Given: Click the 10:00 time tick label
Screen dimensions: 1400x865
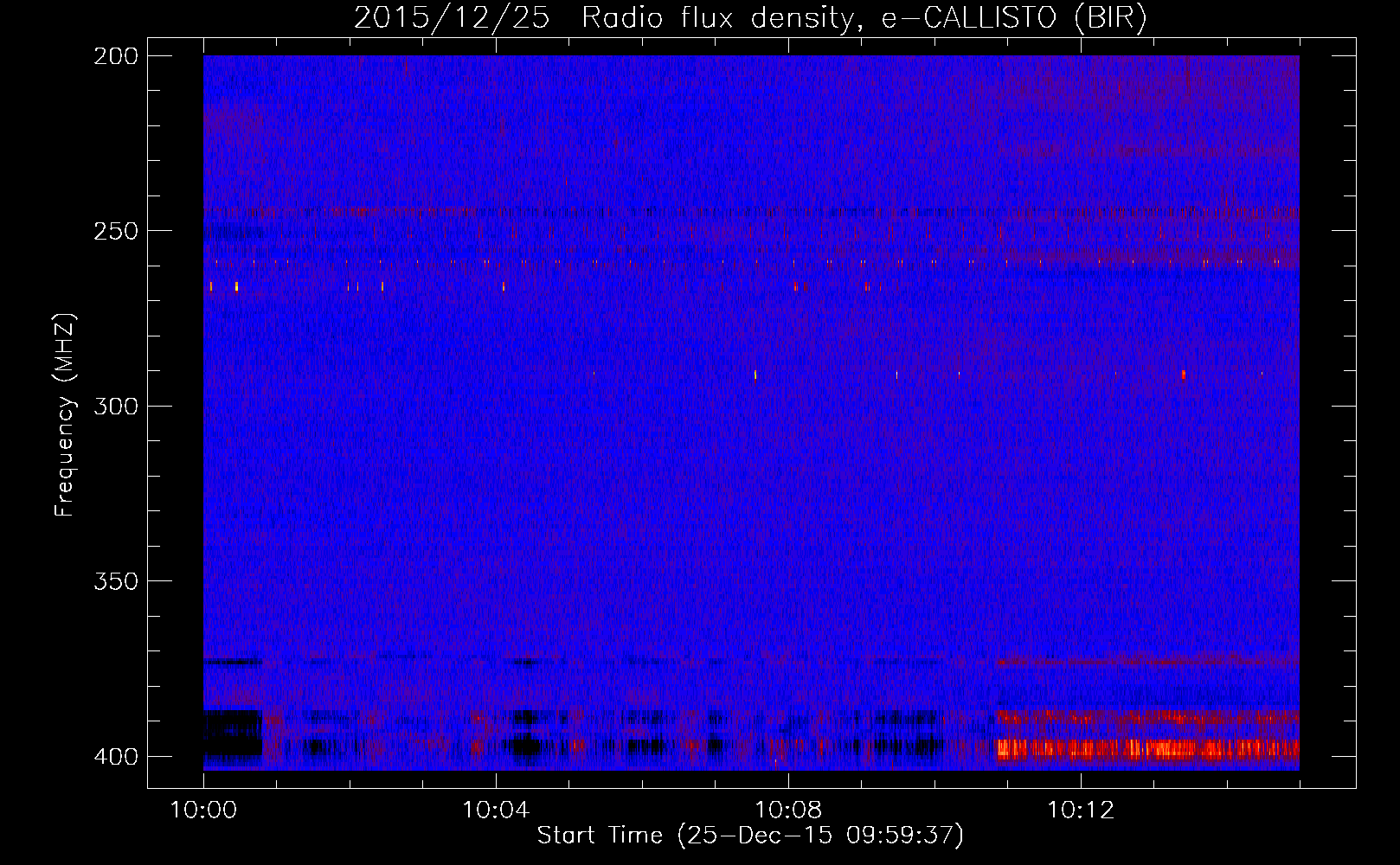Looking at the screenshot, I should click(x=203, y=811).
